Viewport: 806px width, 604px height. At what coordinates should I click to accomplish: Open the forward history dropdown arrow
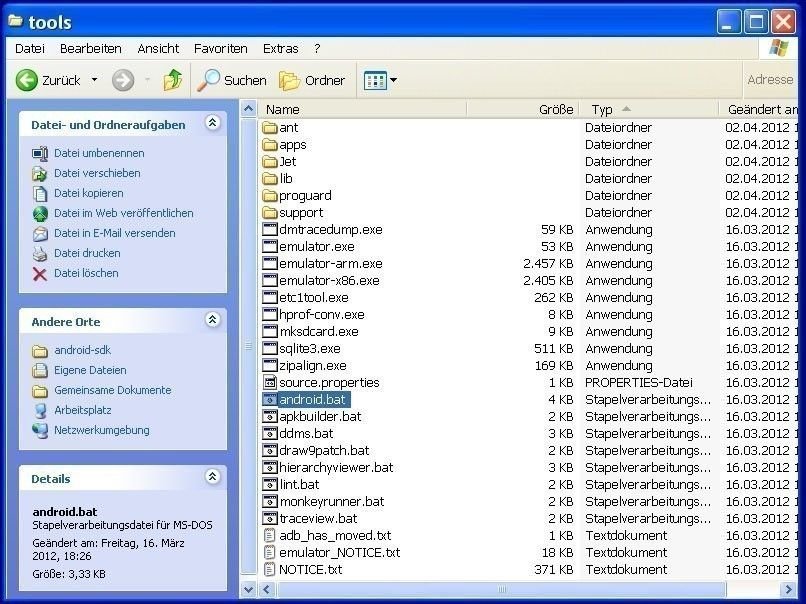click(x=148, y=80)
